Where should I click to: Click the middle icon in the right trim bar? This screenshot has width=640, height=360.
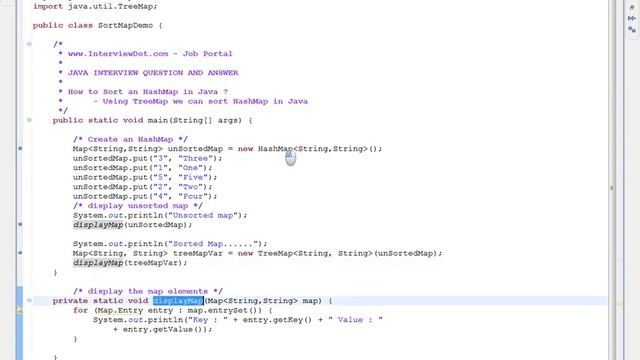[x=632, y=18]
